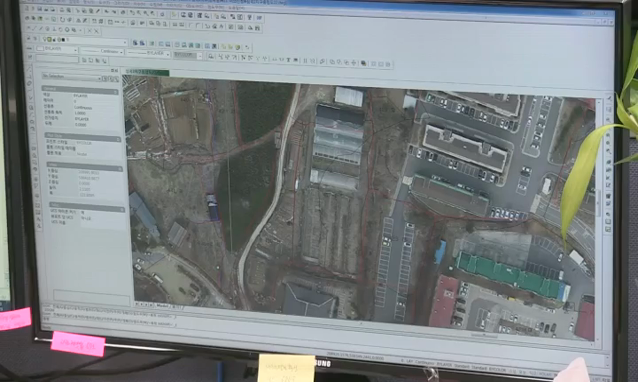Click the second X icon on the snap toolbar

96,31
